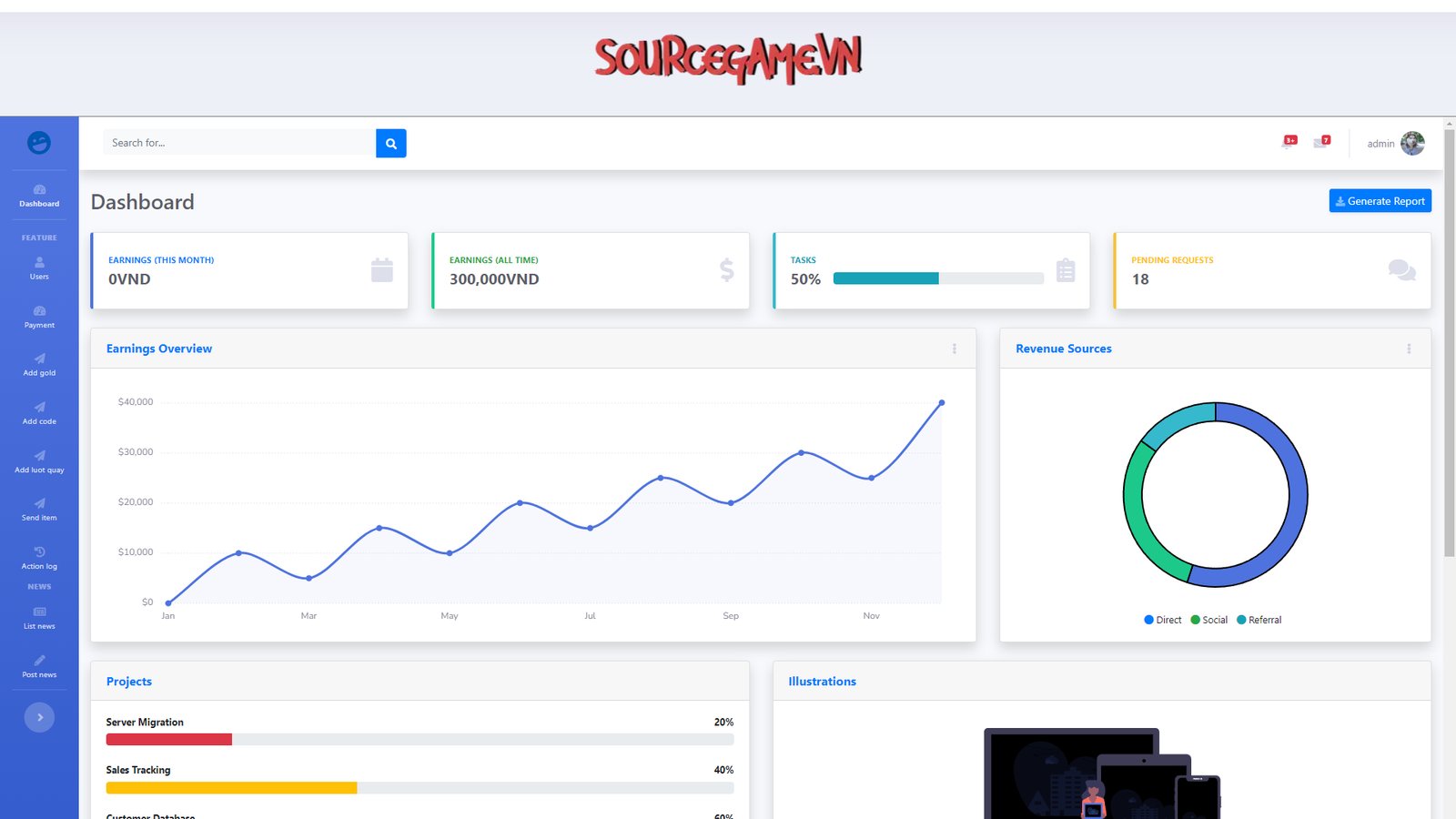This screenshot has width=1456, height=819.
Task: Open the alerts bell notifications
Action: [1289, 142]
